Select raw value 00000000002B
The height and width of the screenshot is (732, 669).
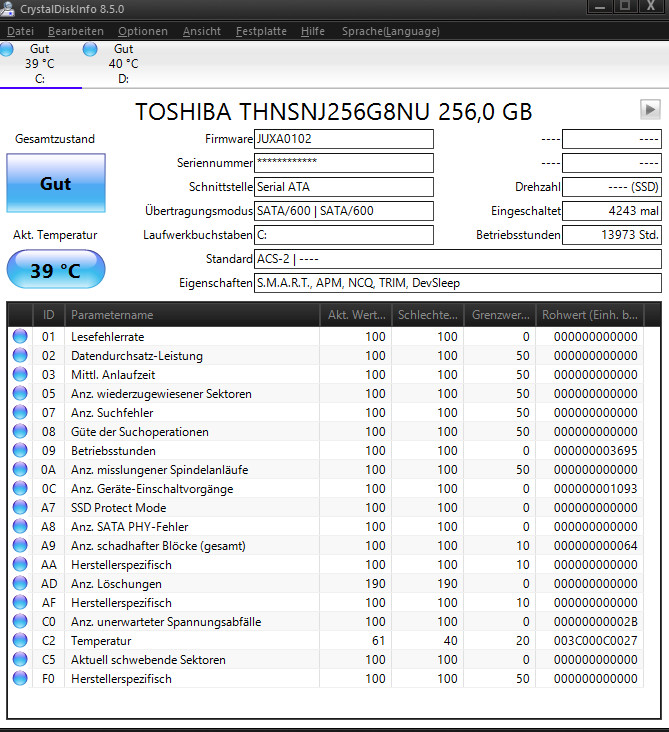coord(595,622)
